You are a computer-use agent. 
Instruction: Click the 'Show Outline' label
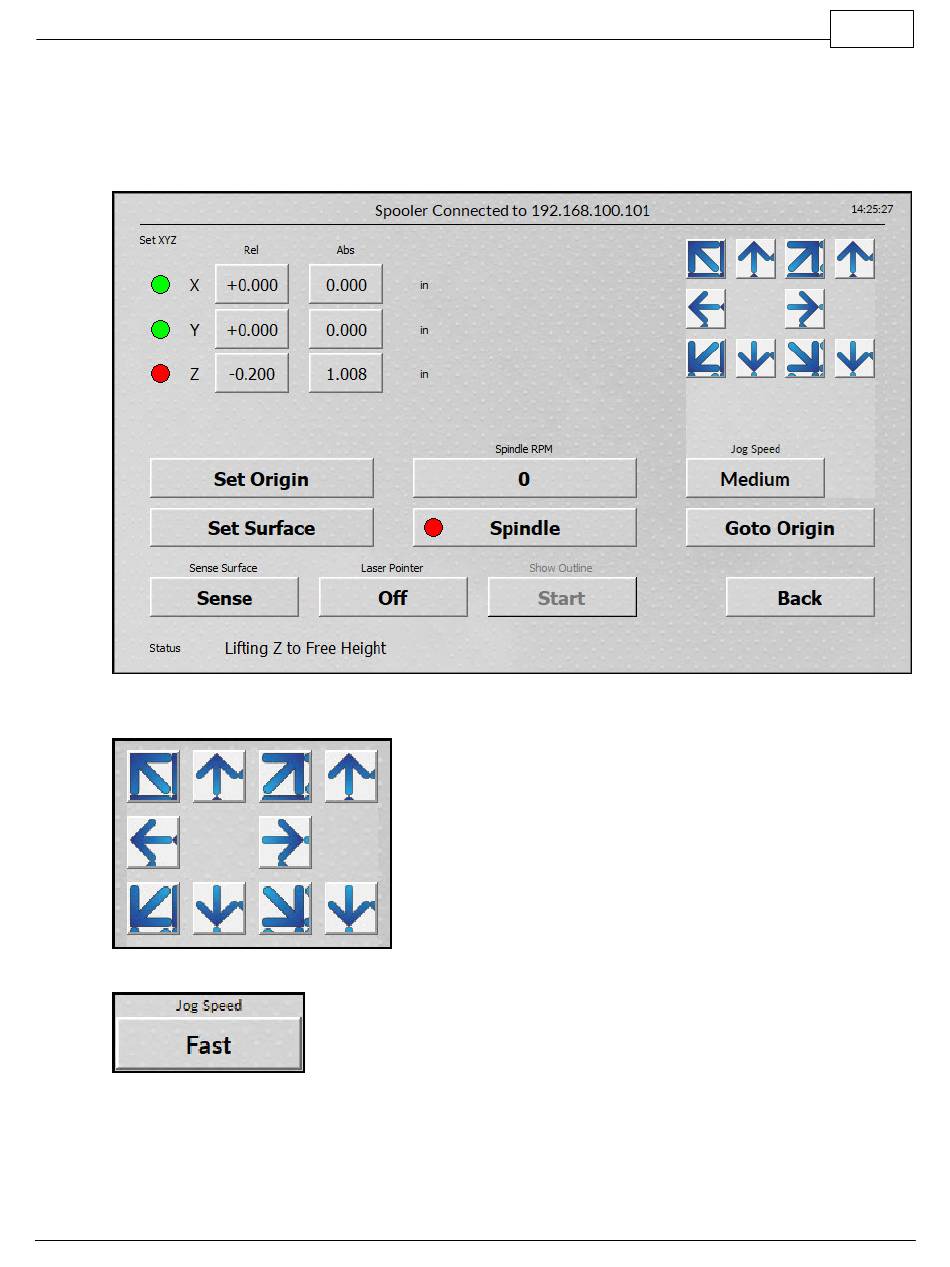(561, 568)
